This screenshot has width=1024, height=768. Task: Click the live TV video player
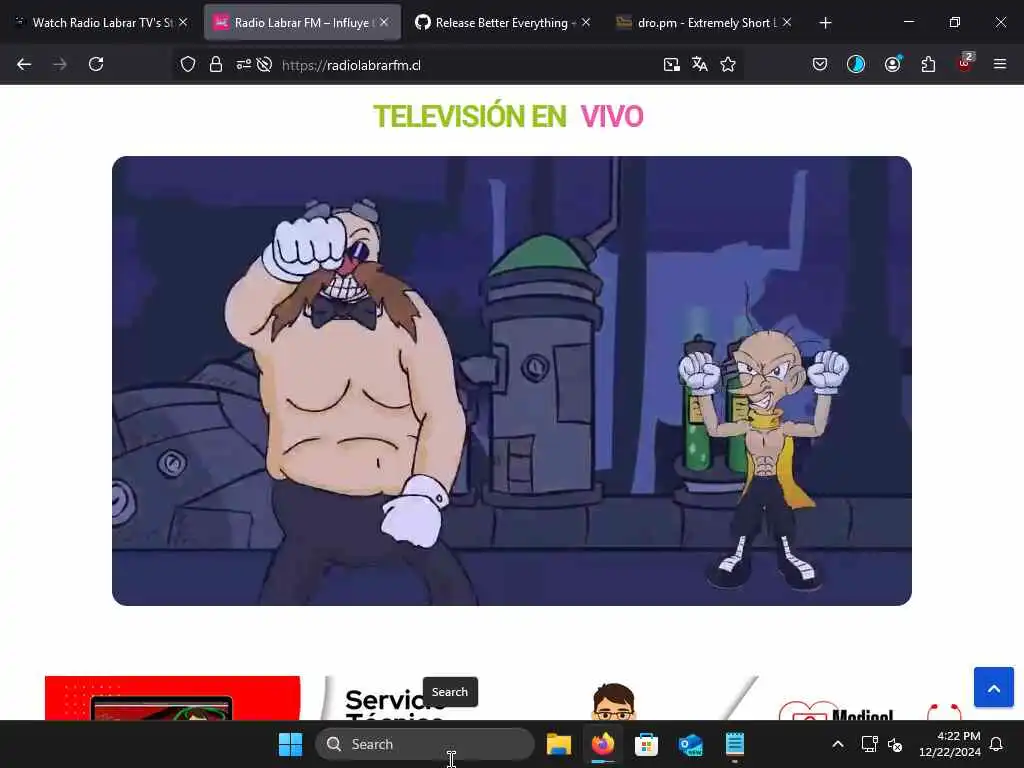[511, 381]
